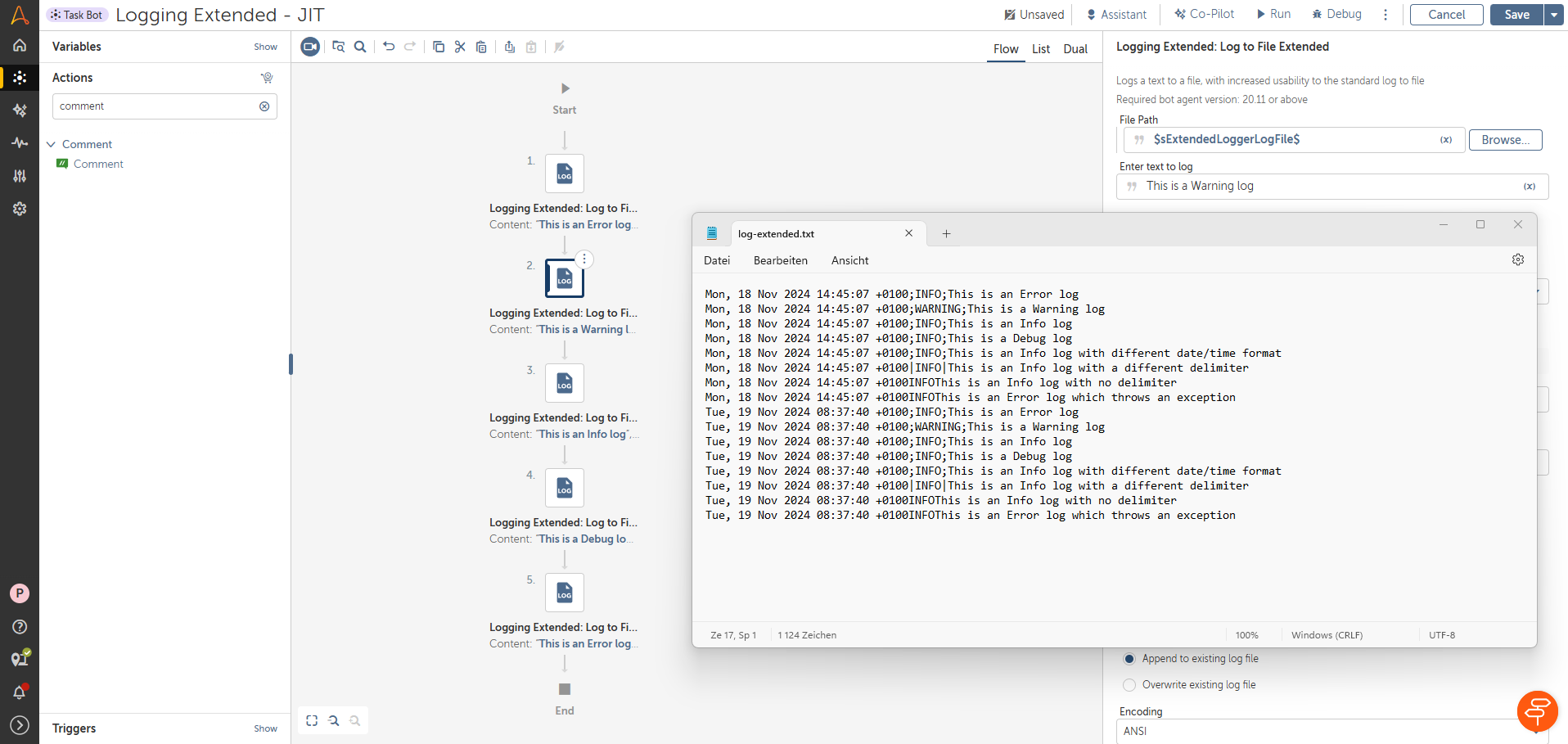
Task: Clear the actions search field text
Action: pos(264,106)
